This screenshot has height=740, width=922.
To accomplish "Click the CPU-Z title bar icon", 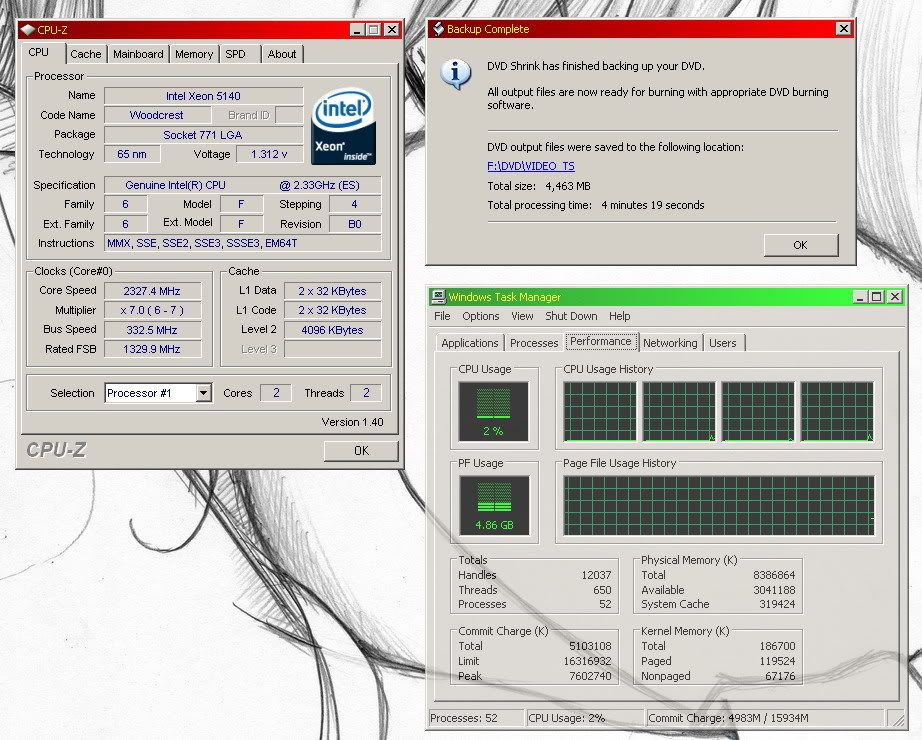I will [27, 30].
